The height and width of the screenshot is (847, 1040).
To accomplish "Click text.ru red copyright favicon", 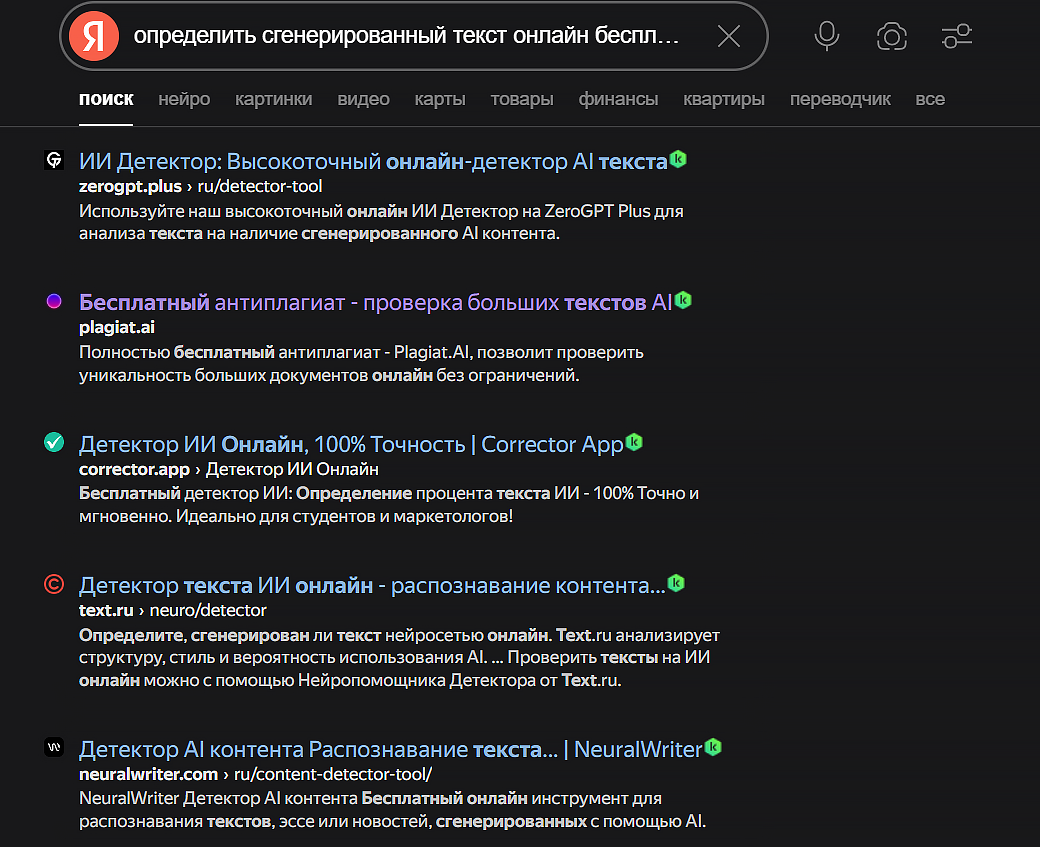I will 54,584.
